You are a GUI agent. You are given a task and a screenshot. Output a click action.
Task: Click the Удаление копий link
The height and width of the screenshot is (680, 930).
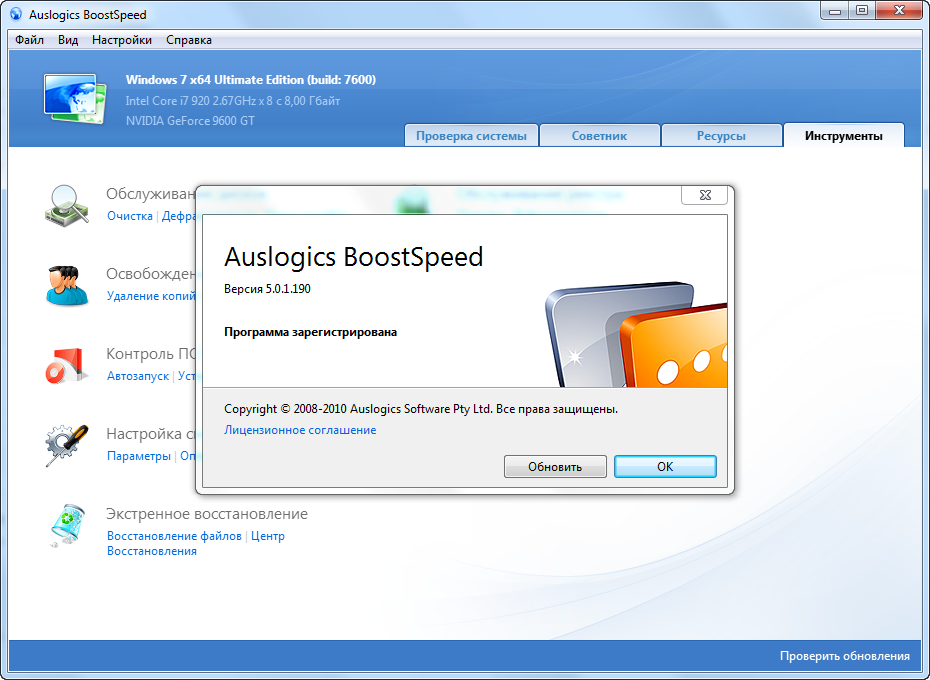click(x=151, y=295)
